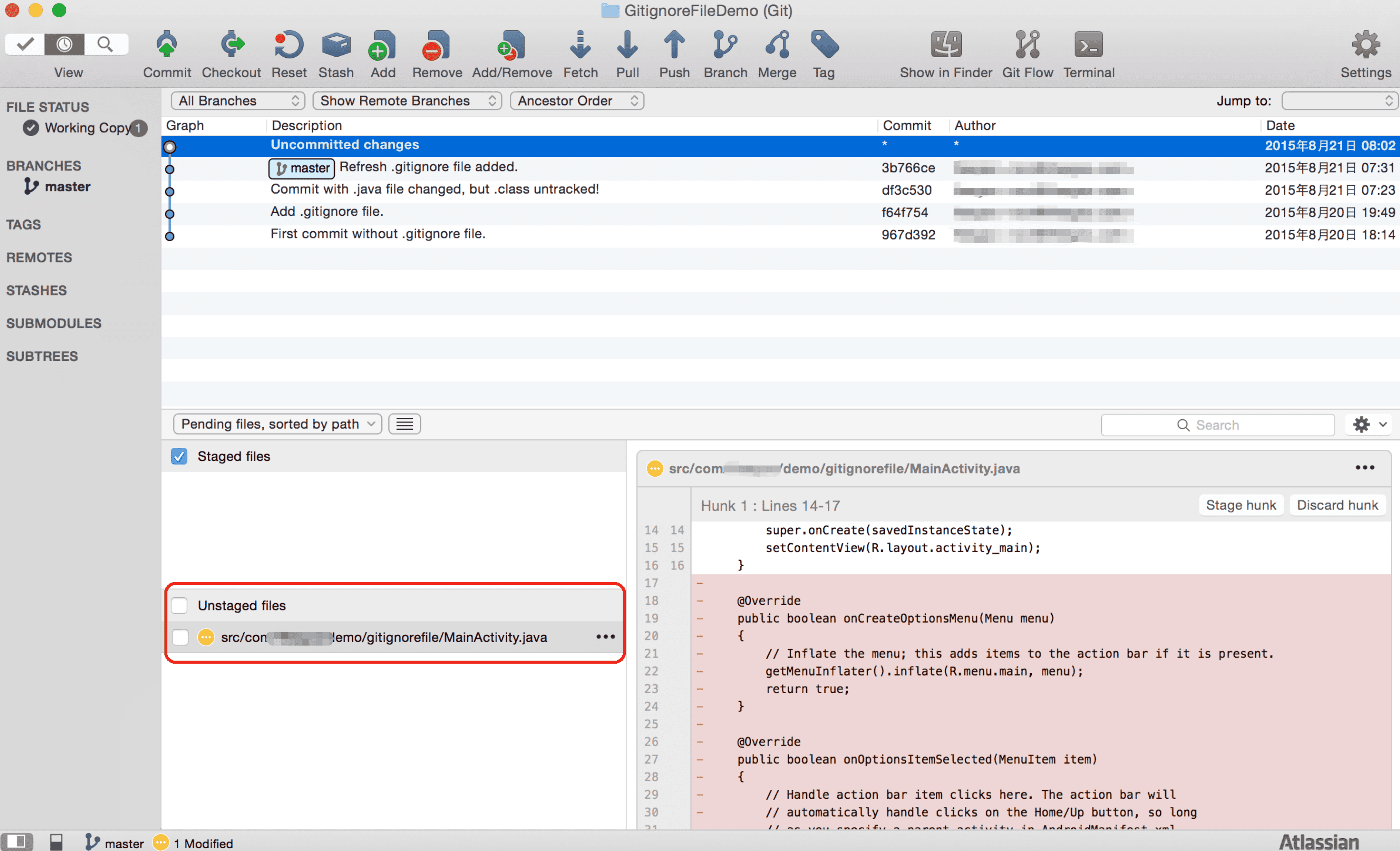Switch to log history clock view
This screenshot has height=851, width=1400.
click(x=64, y=44)
